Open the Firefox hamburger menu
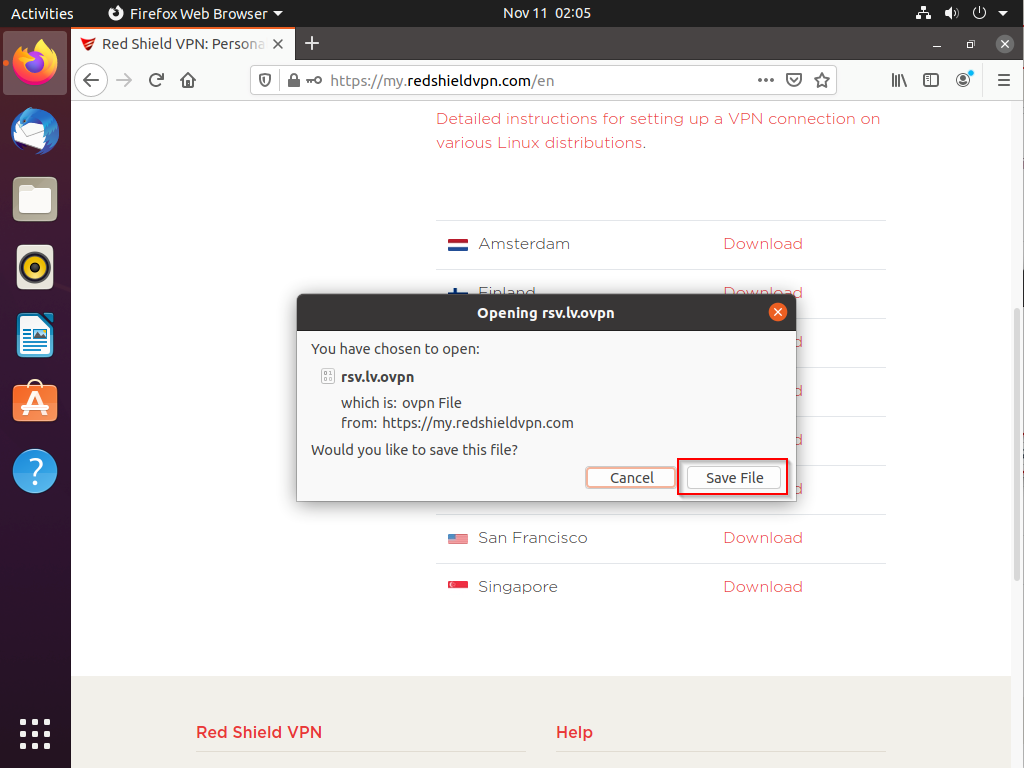The image size is (1024, 768). [x=1003, y=80]
